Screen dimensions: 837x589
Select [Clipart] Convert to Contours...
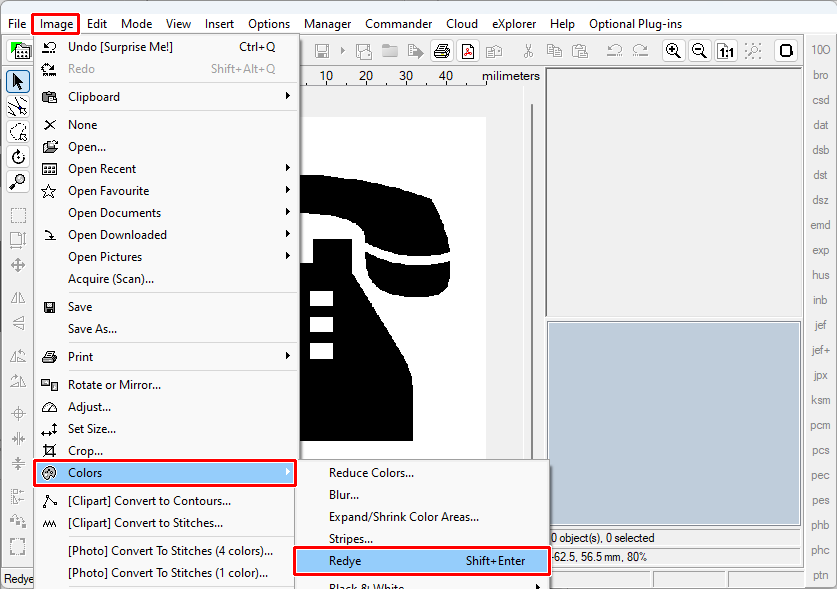point(165,501)
